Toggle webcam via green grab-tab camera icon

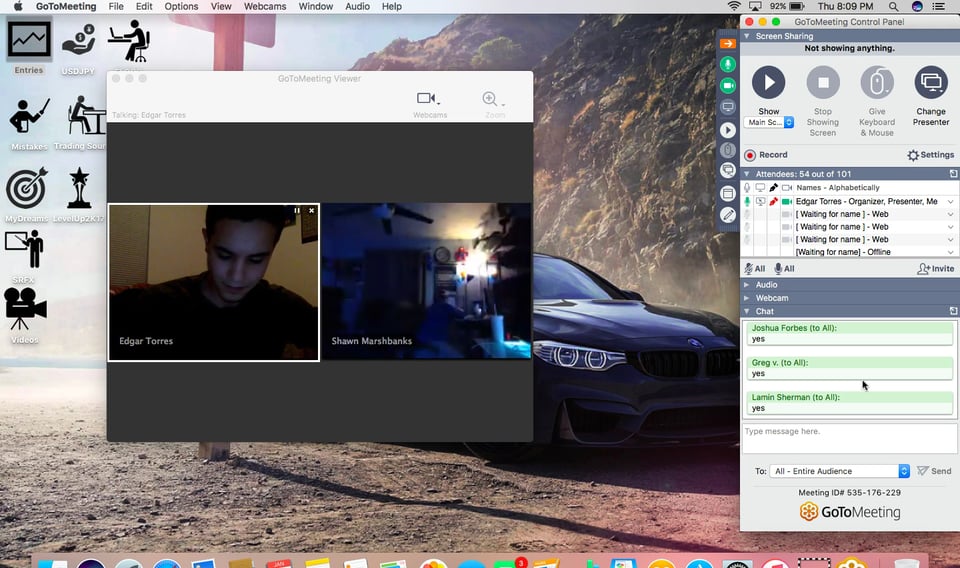(x=727, y=86)
